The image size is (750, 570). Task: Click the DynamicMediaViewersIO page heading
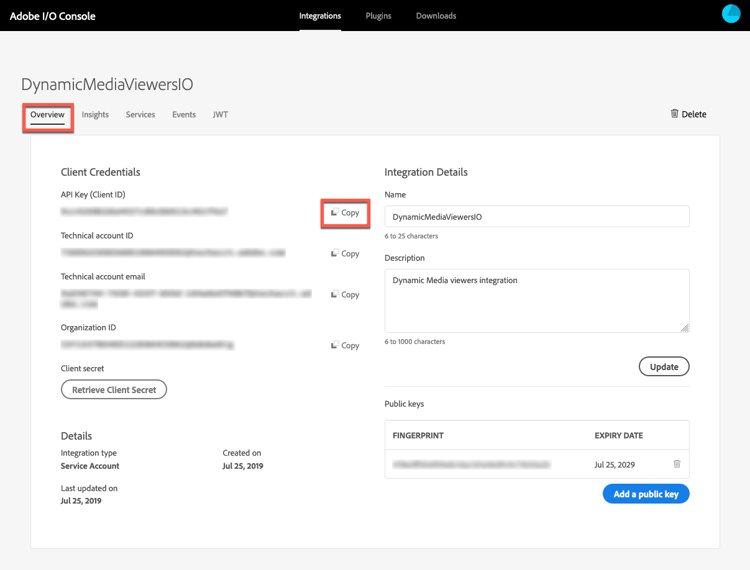pyautogui.click(x=107, y=84)
